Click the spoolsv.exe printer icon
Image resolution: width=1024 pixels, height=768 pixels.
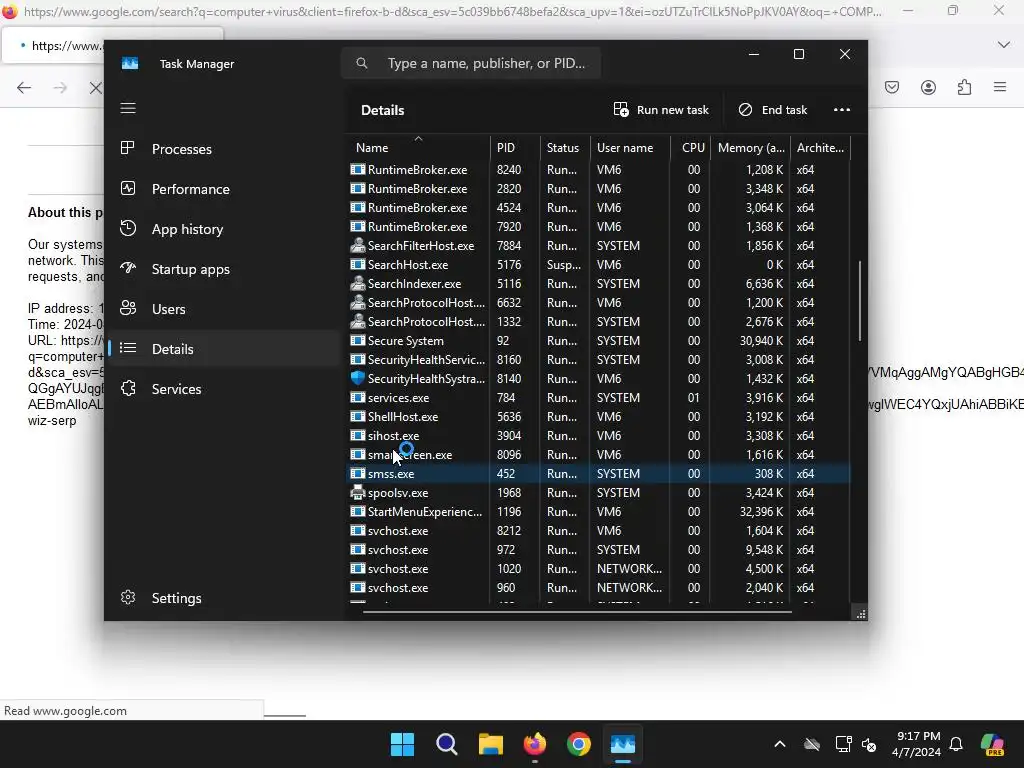(x=357, y=492)
